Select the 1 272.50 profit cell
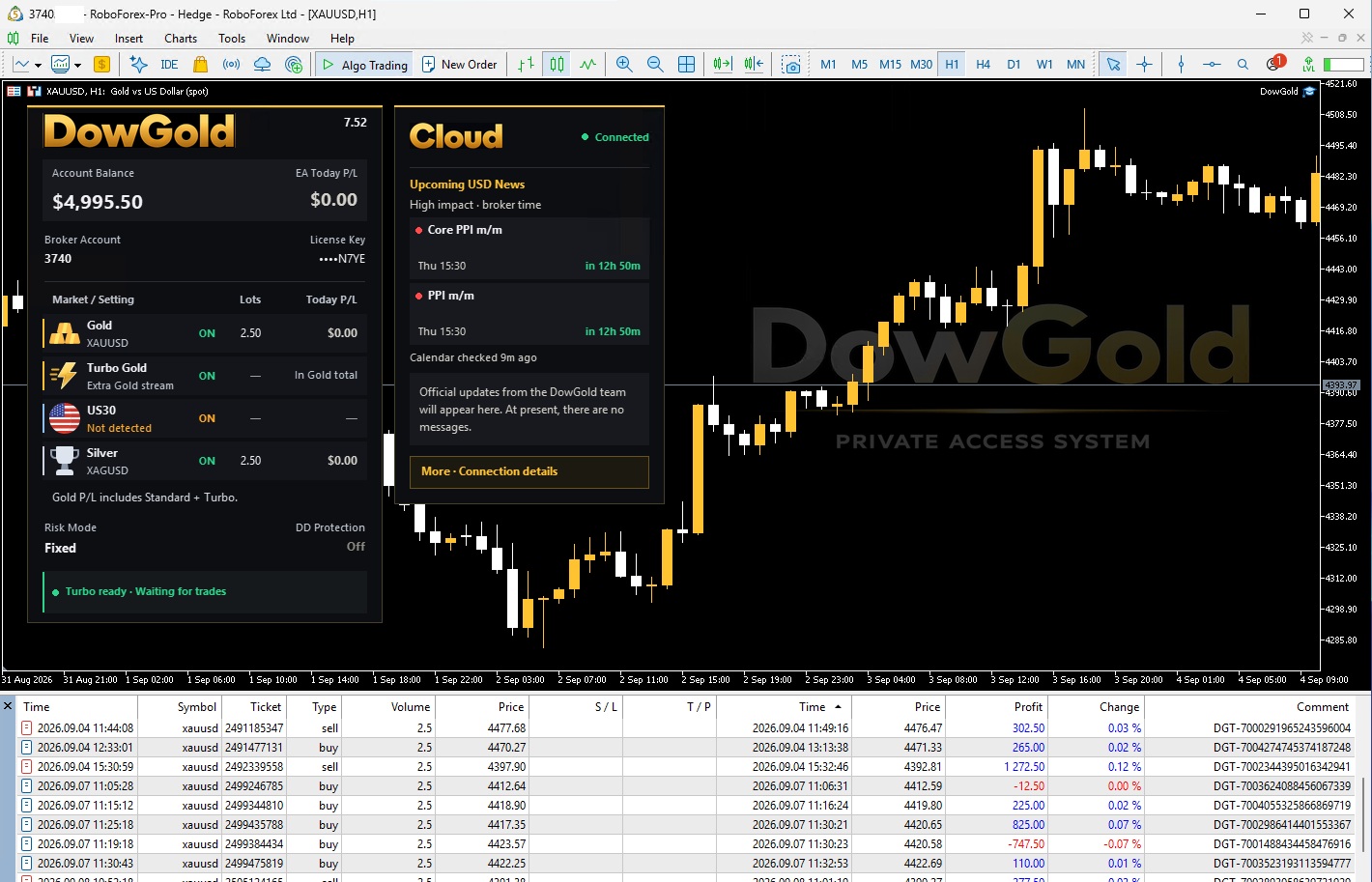This screenshot has height=882, width=1372. pos(1024,767)
